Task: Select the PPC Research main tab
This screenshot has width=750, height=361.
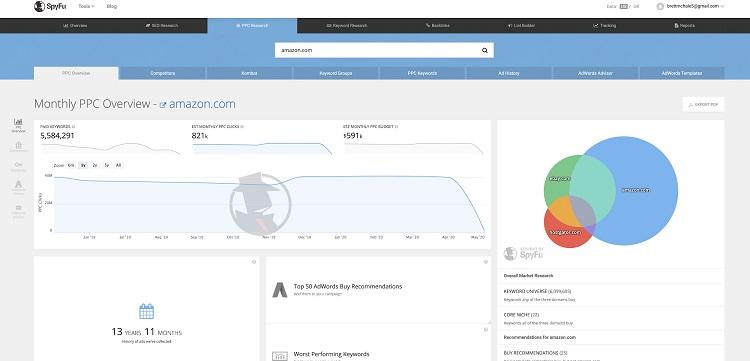Action: 252,25
